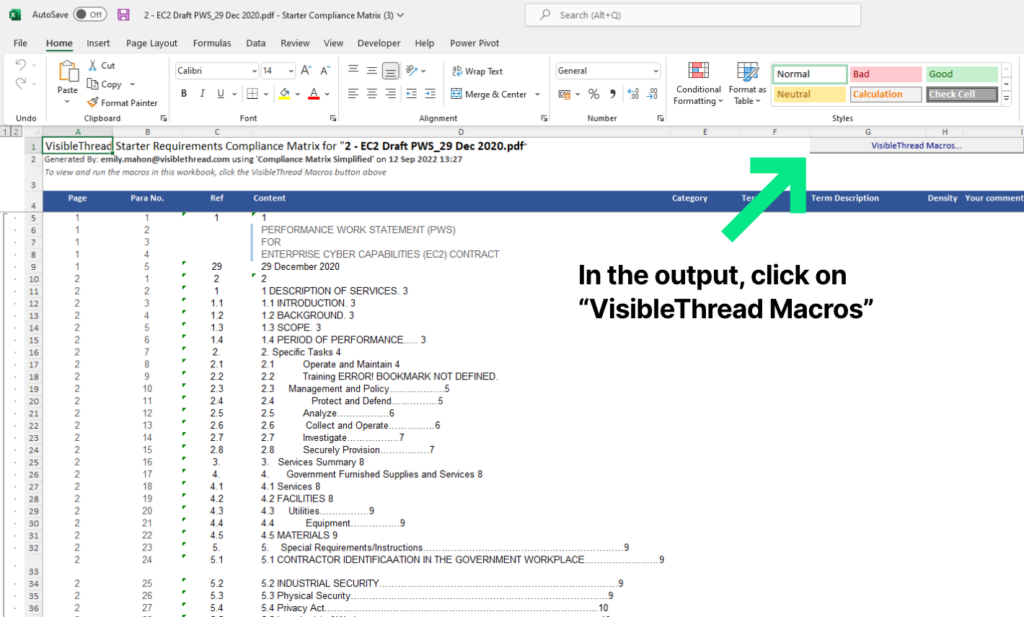Expand the cell Styles gallery
1024x617 pixels.
point(1006,98)
